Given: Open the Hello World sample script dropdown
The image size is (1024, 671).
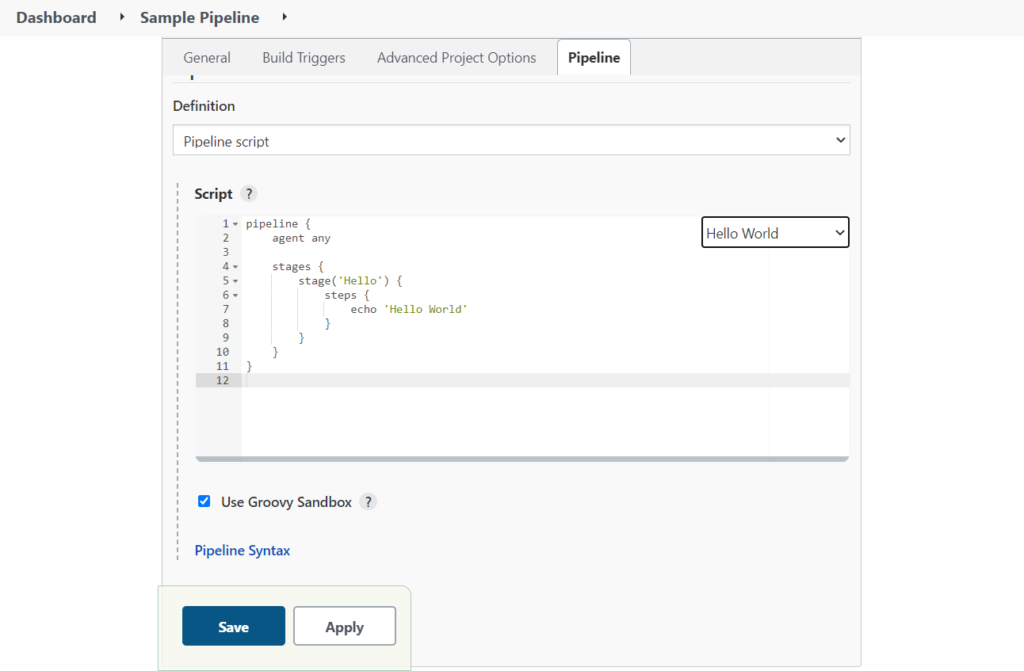Looking at the screenshot, I should click(x=775, y=232).
